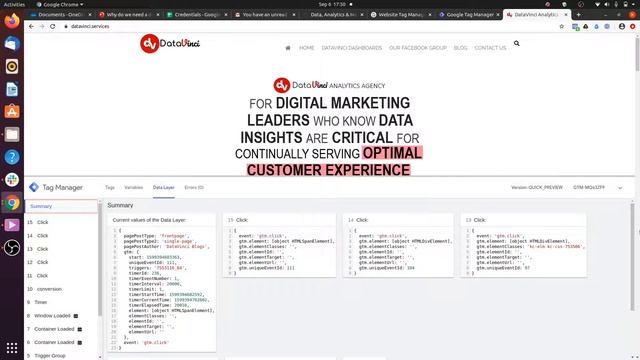Select event 8 Window Loaded
Viewport: 640px width, 360px height.
tap(61, 316)
